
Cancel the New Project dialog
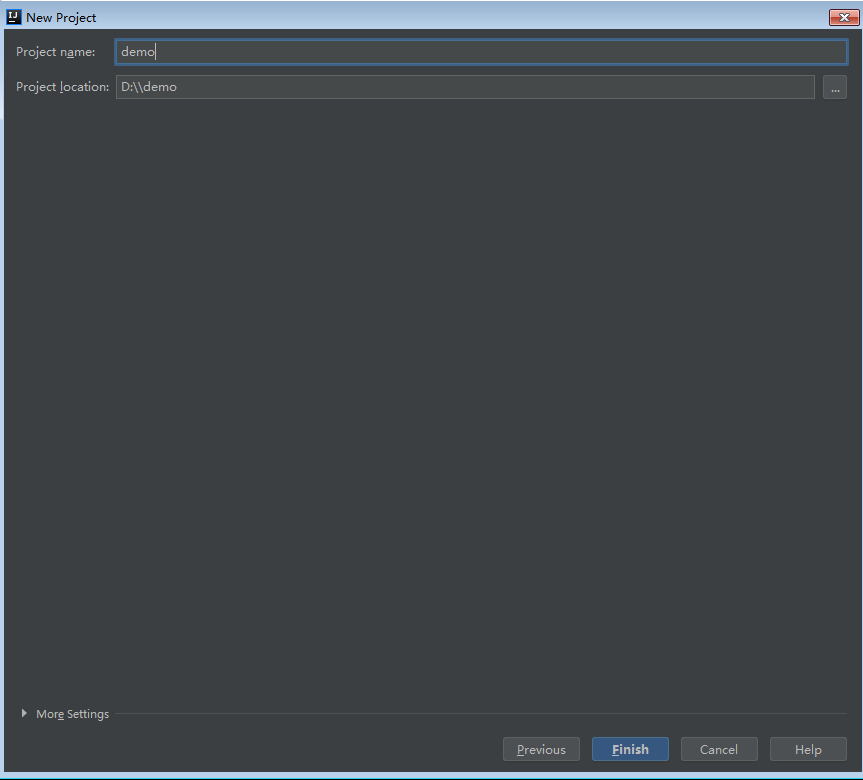[719, 749]
